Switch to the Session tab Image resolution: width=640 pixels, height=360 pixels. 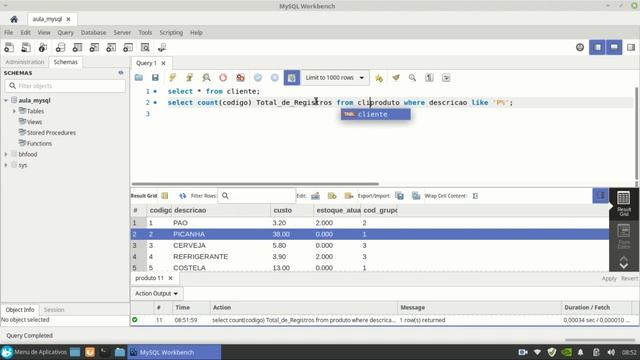coord(54,310)
